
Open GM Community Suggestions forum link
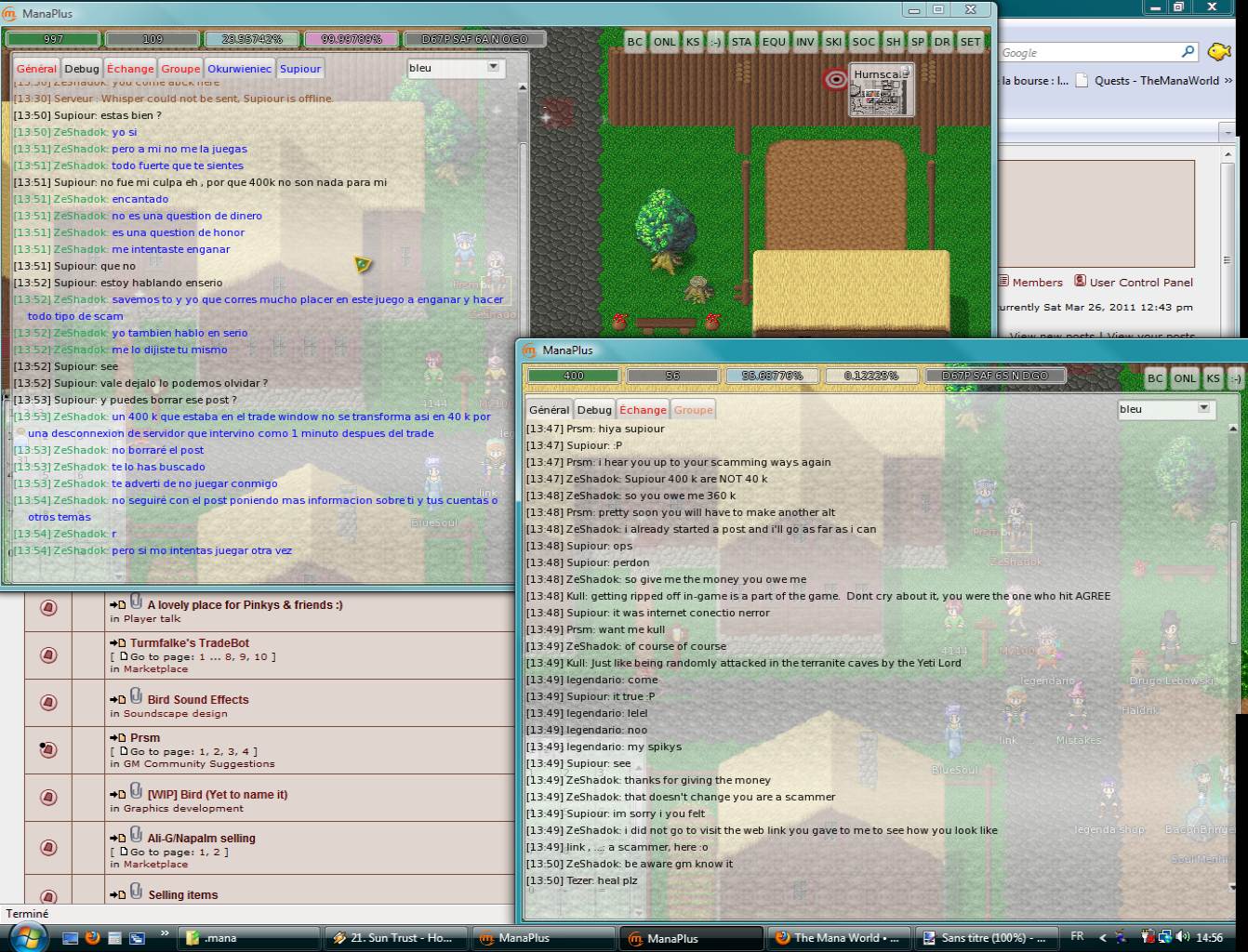coord(199,764)
